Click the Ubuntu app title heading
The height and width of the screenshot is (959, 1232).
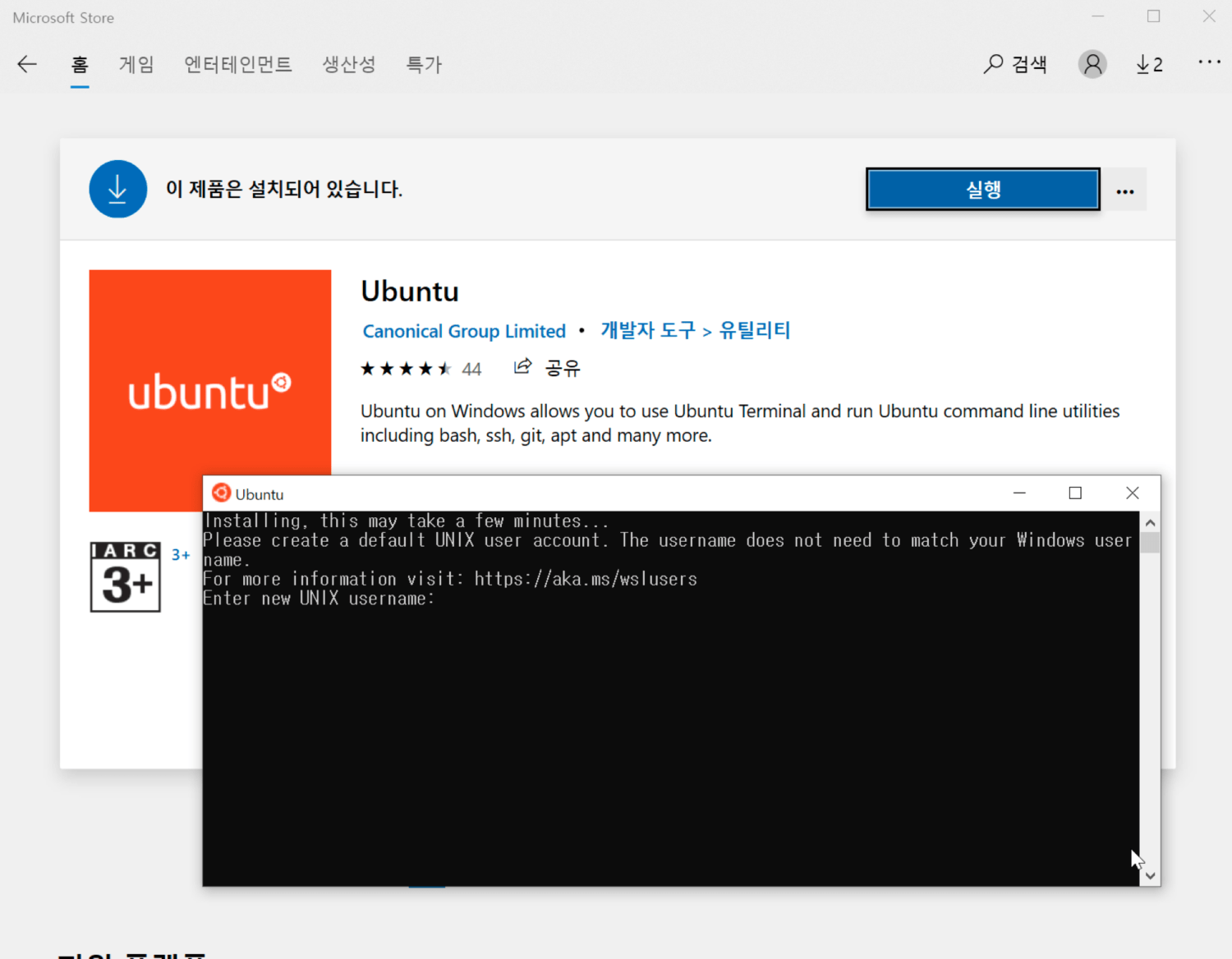tap(410, 291)
